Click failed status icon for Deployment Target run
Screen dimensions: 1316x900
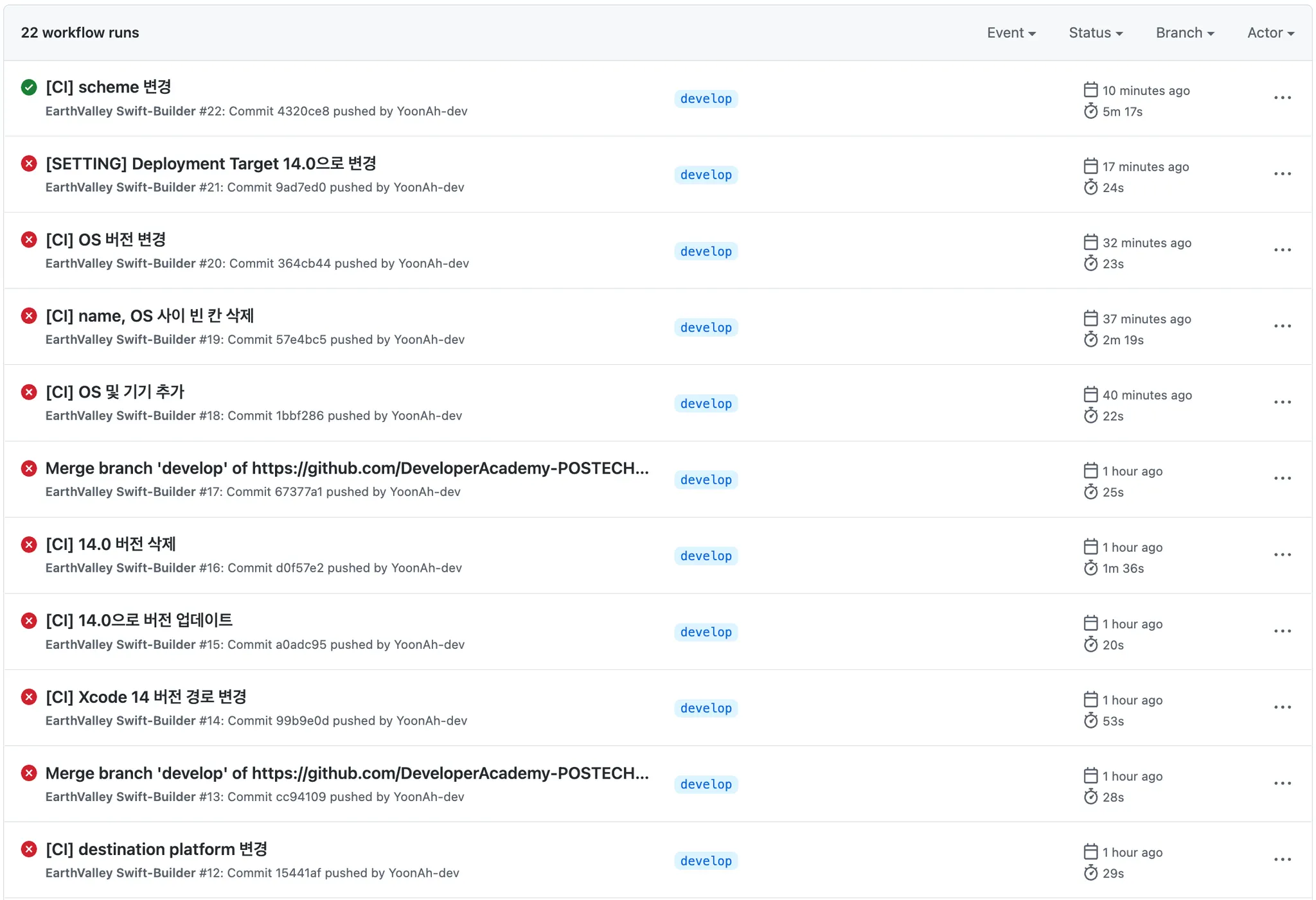pyautogui.click(x=29, y=163)
